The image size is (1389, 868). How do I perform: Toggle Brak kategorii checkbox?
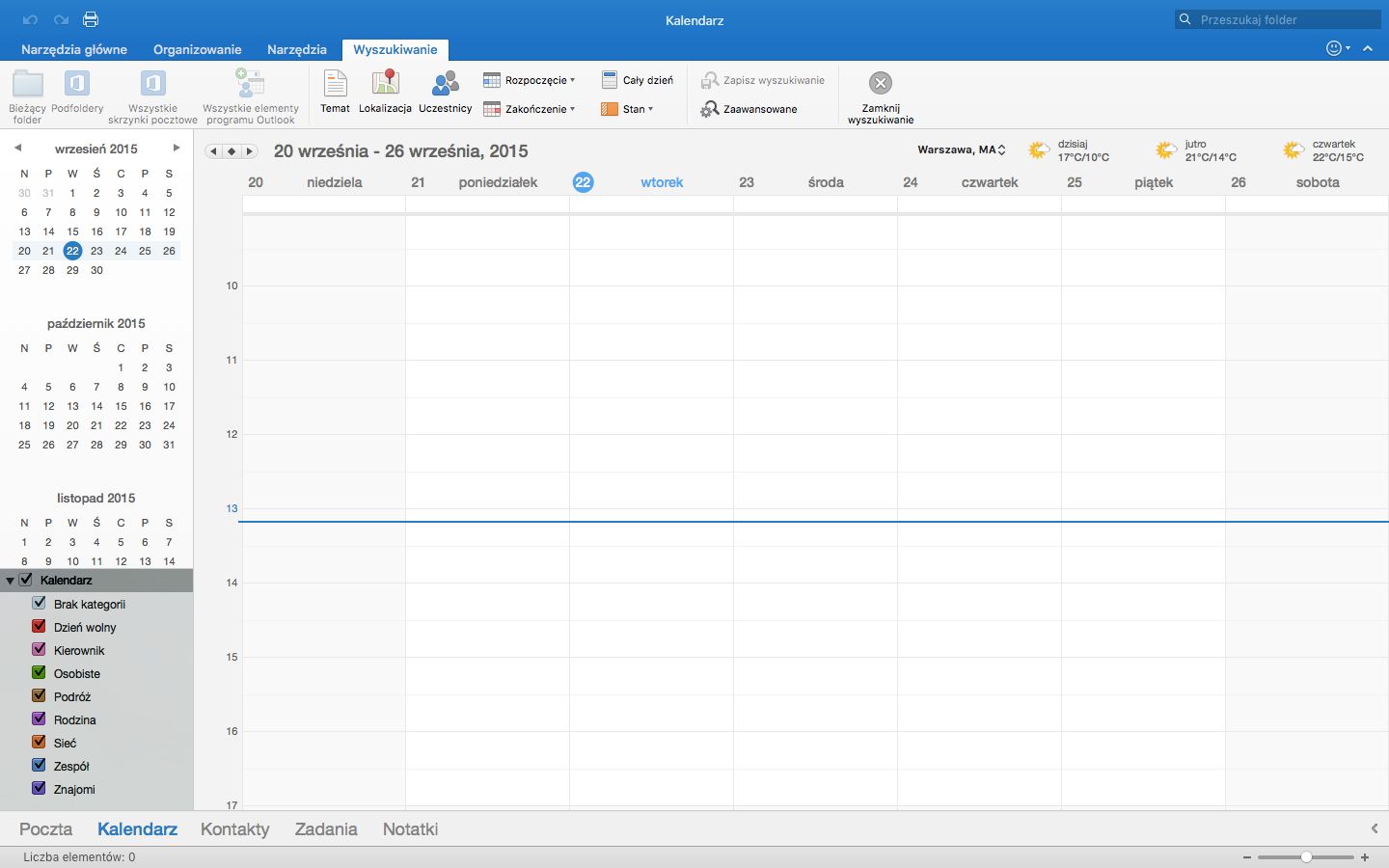pos(40,603)
